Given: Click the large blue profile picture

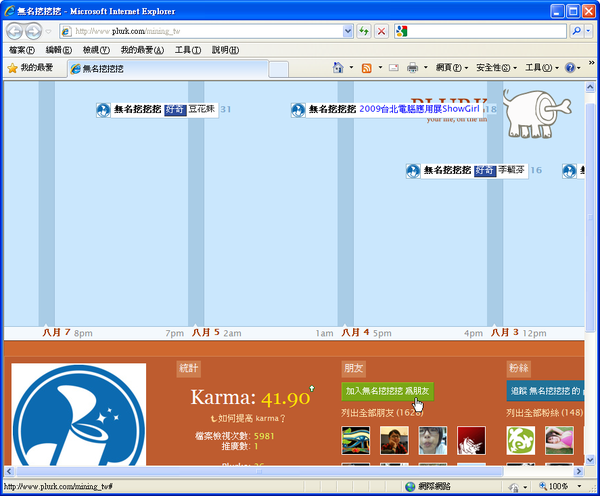Looking at the screenshot, I should pyautogui.click(x=79, y=414).
